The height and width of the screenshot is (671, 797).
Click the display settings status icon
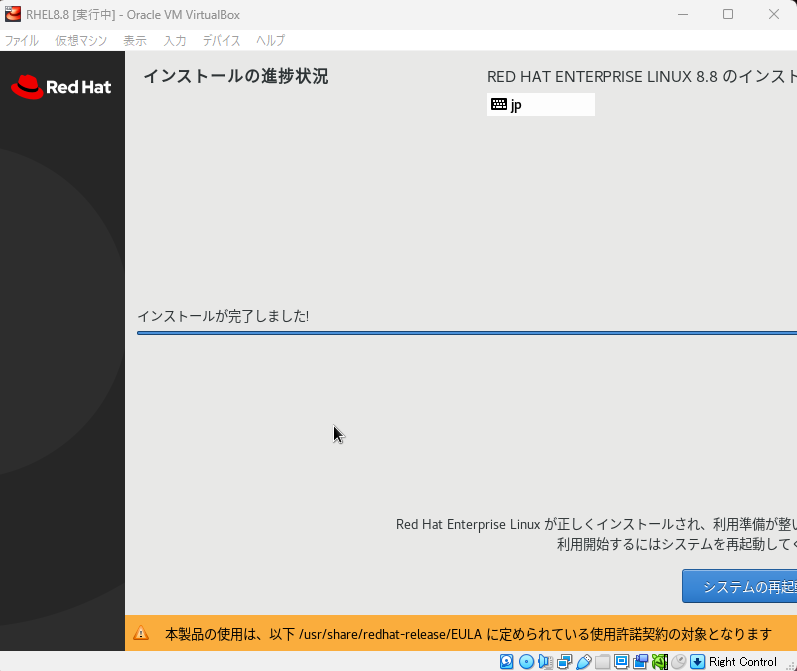(x=621, y=661)
